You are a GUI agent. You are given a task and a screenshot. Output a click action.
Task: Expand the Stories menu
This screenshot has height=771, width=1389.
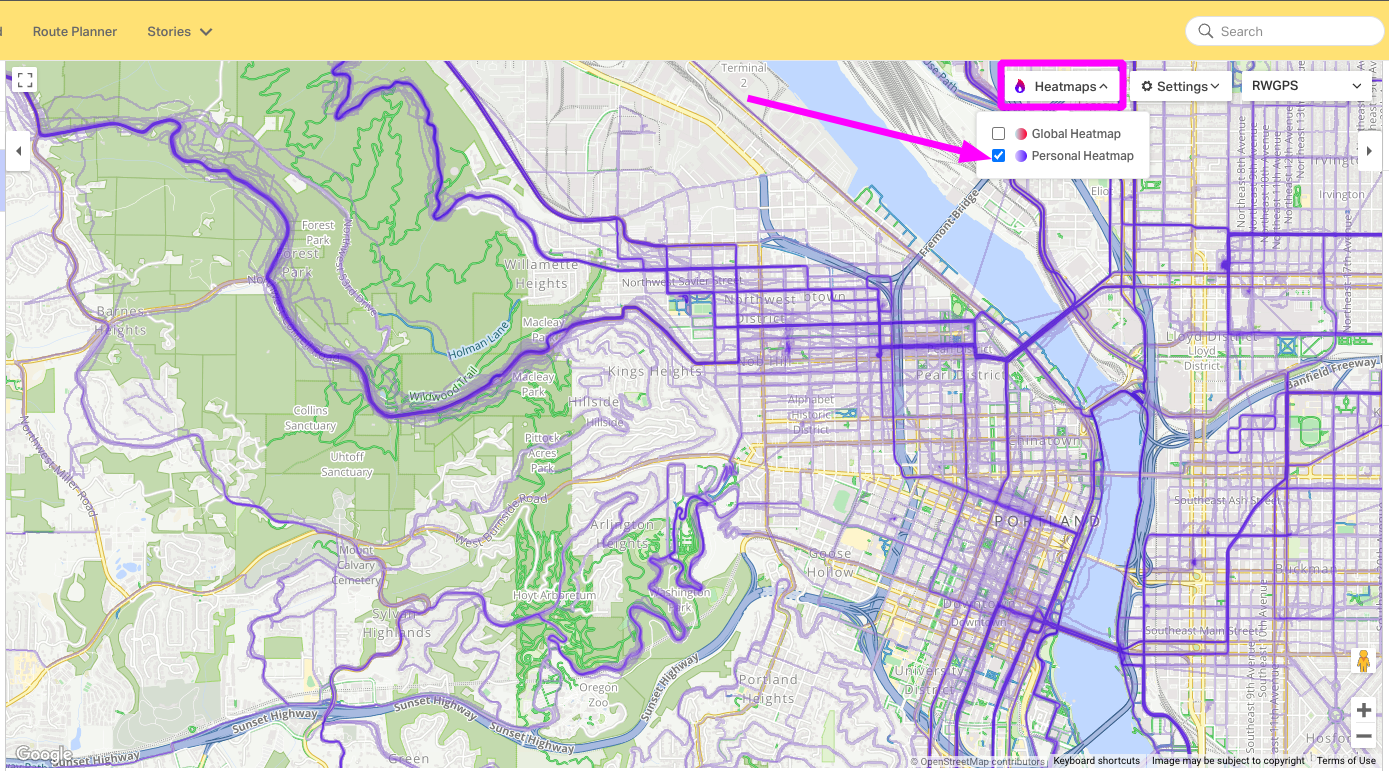pos(180,31)
